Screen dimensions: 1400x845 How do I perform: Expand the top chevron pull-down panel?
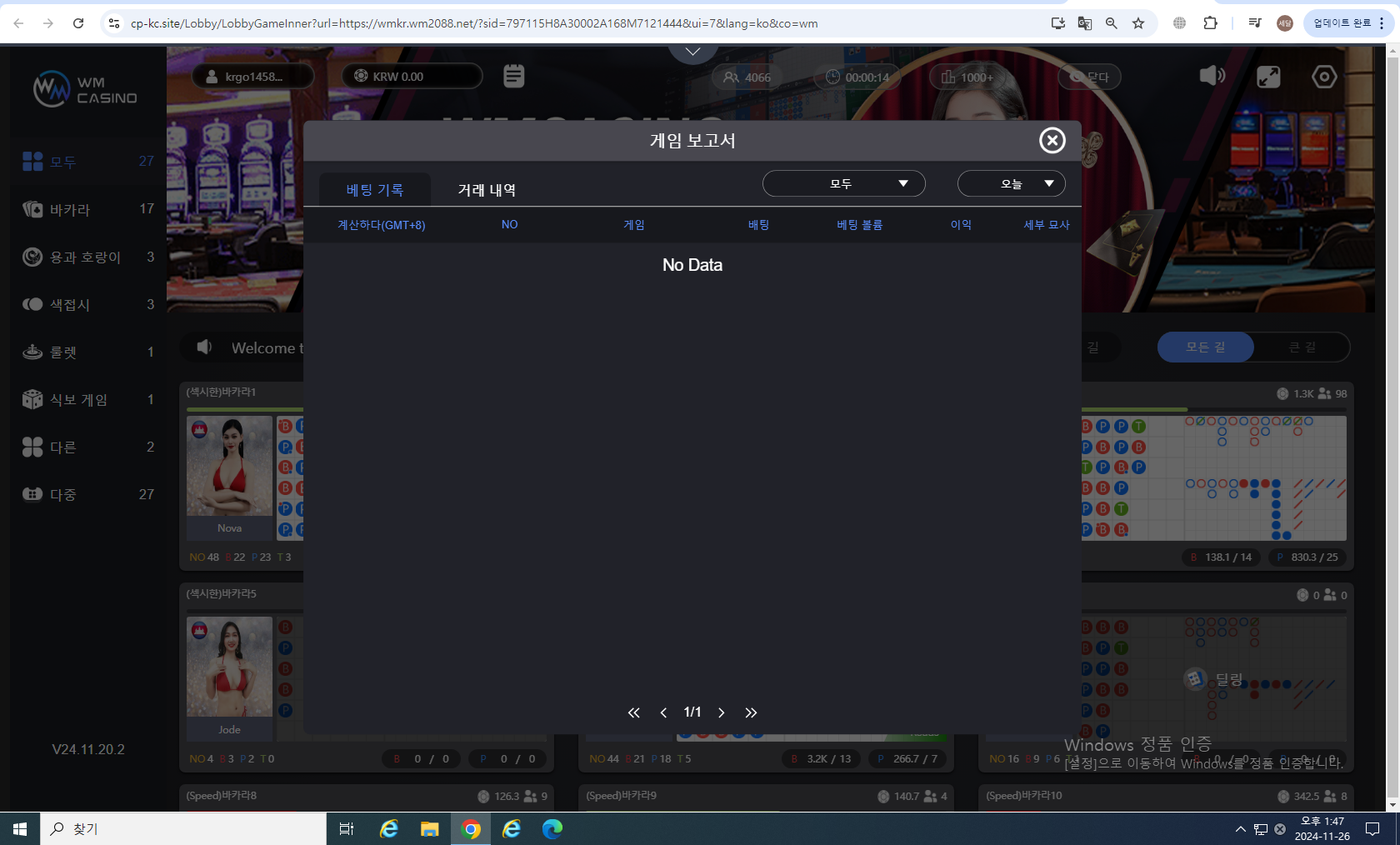coord(692,52)
